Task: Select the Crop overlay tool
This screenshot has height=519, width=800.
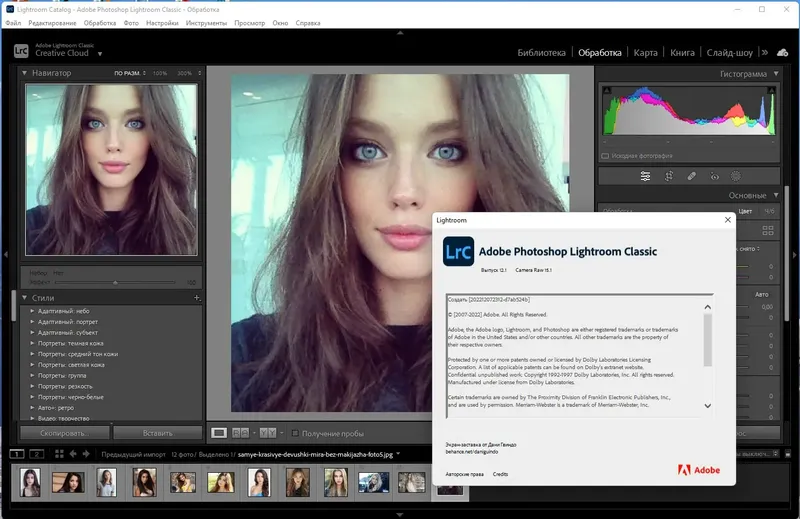Action: tap(668, 176)
